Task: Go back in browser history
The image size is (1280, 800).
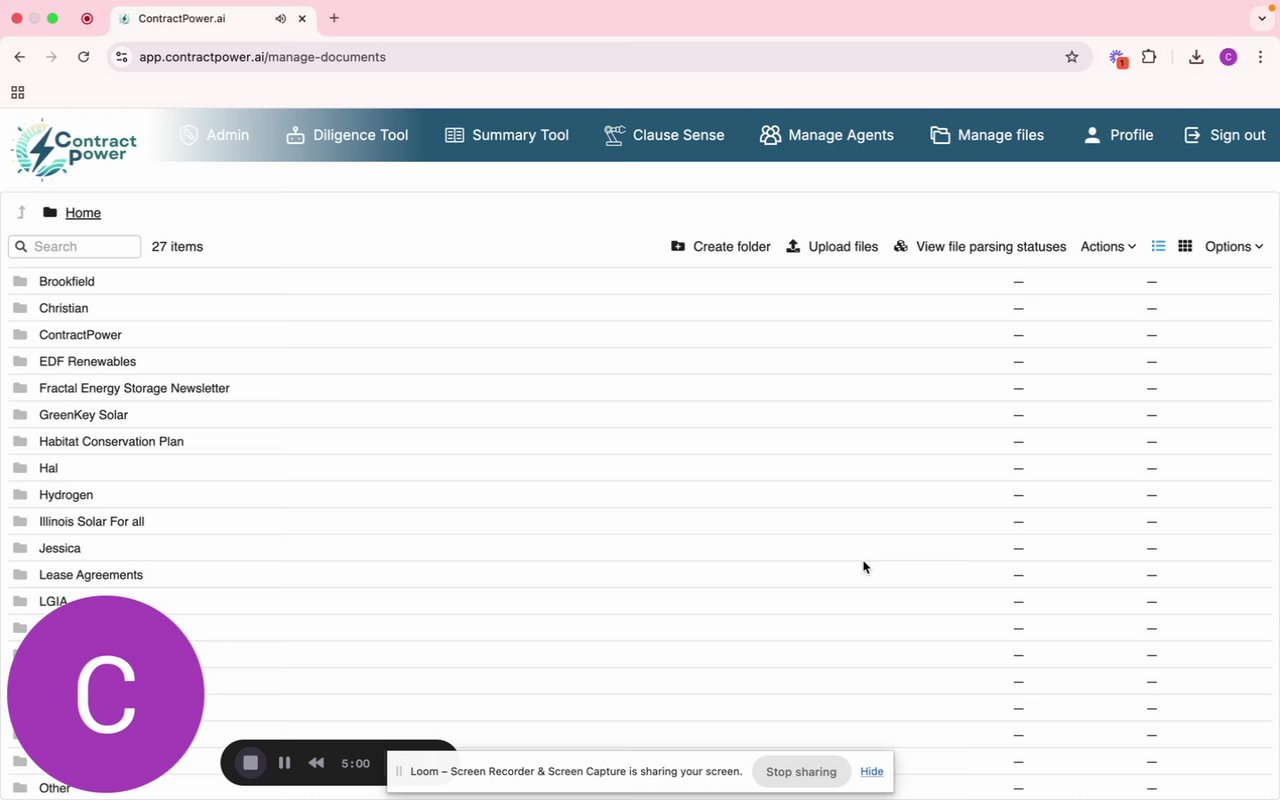Action: [x=20, y=57]
